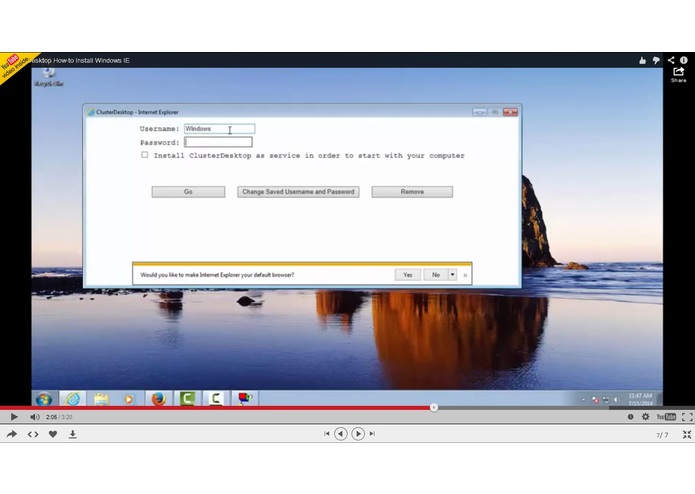This screenshot has height=494, width=695.
Task: Download the video with the download icon
Action: pyautogui.click(x=73, y=434)
